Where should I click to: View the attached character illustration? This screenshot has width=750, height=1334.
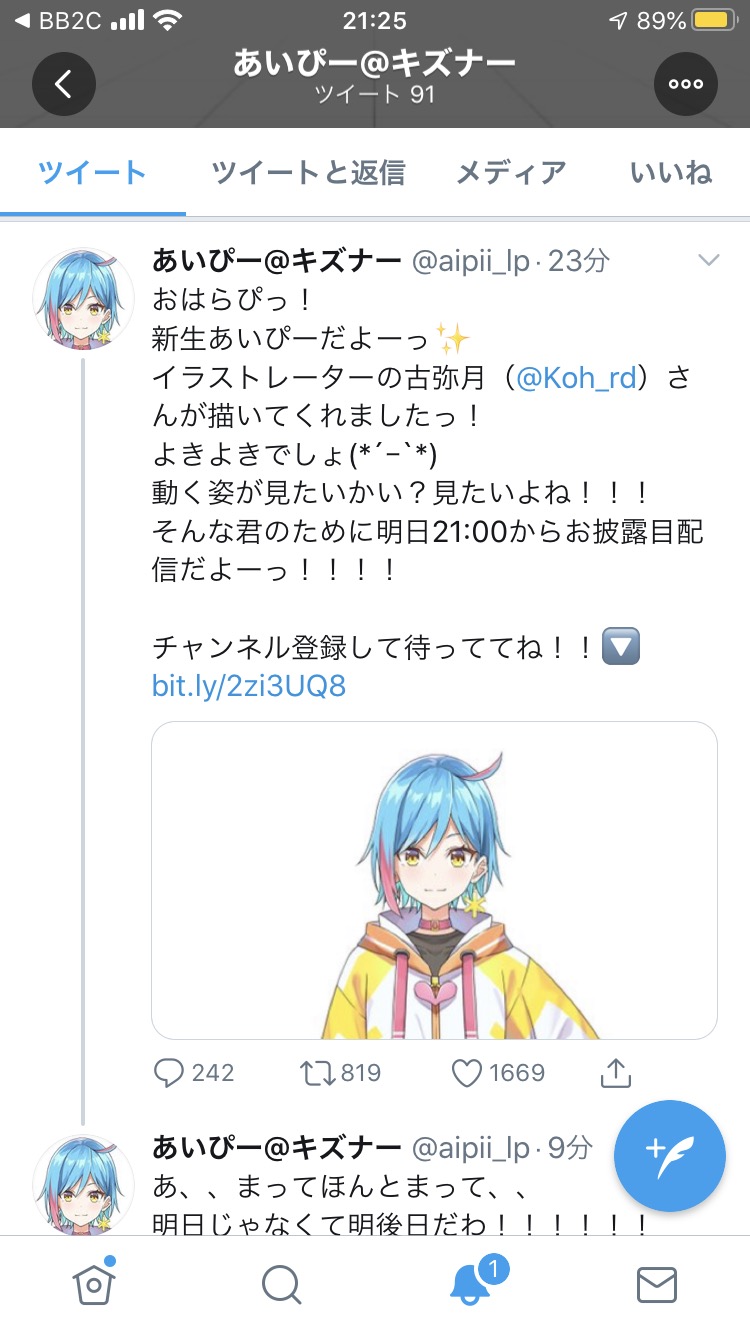434,880
